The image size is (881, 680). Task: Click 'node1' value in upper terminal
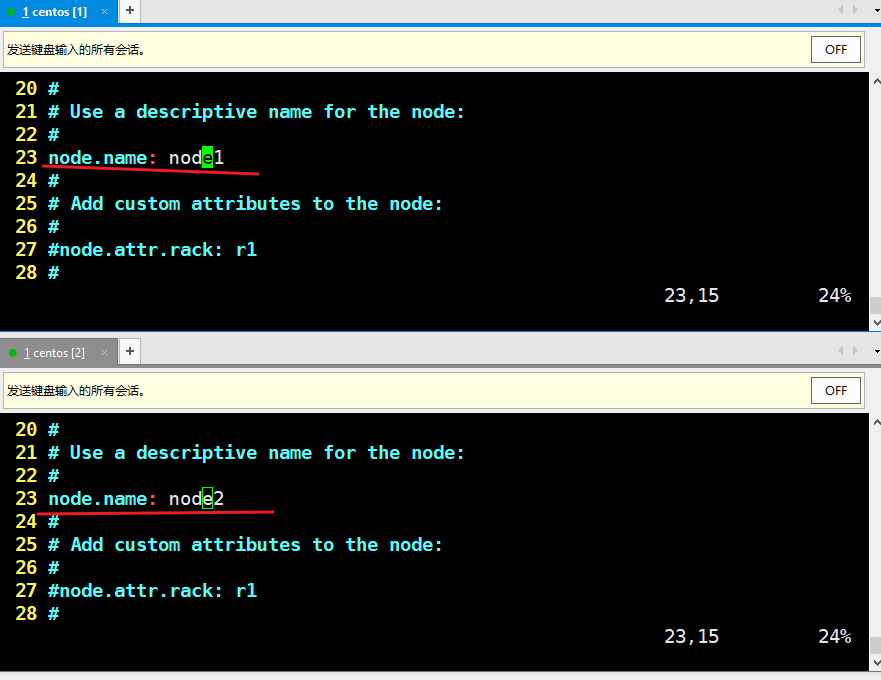coord(196,158)
